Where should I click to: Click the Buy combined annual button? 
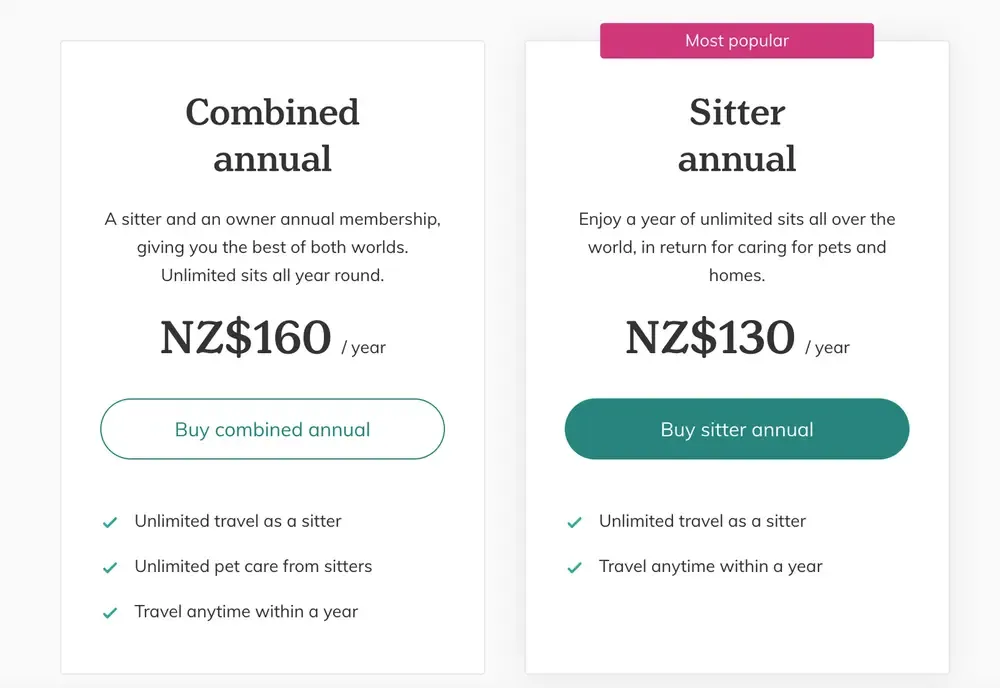pos(272,429)
